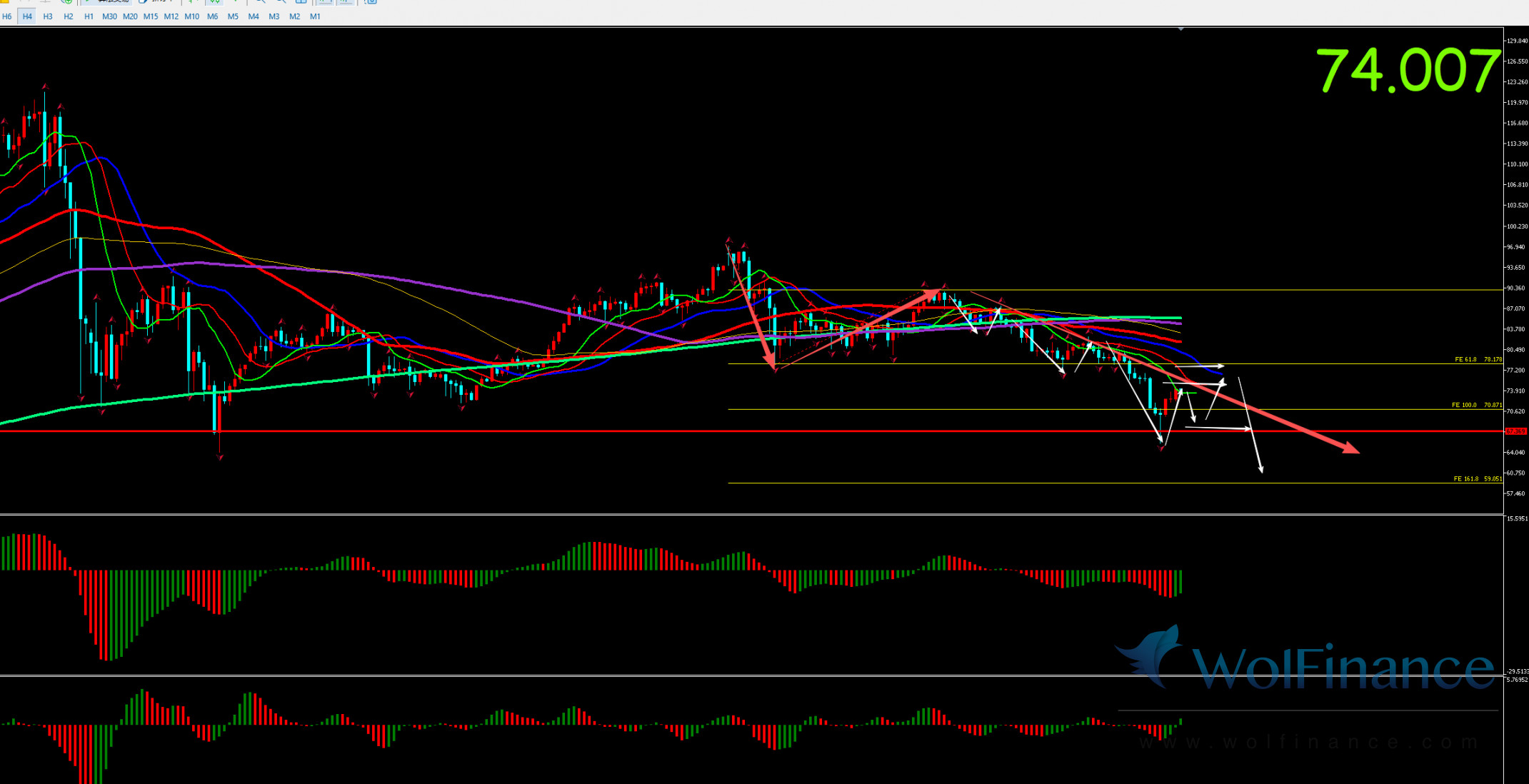Click the chart shift triangle marker
The width and height of the screenshot is (1529, 784).
click(1180, 29)
